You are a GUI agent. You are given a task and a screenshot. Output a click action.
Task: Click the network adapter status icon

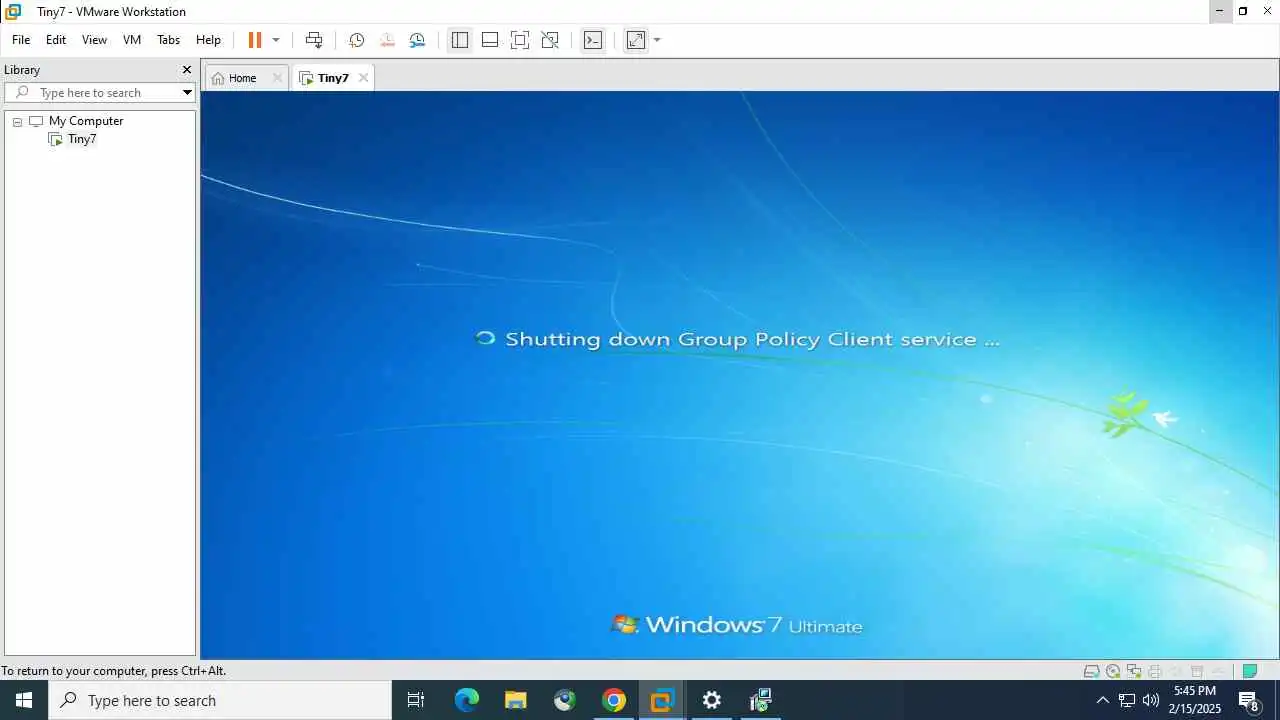(1134, 671)
